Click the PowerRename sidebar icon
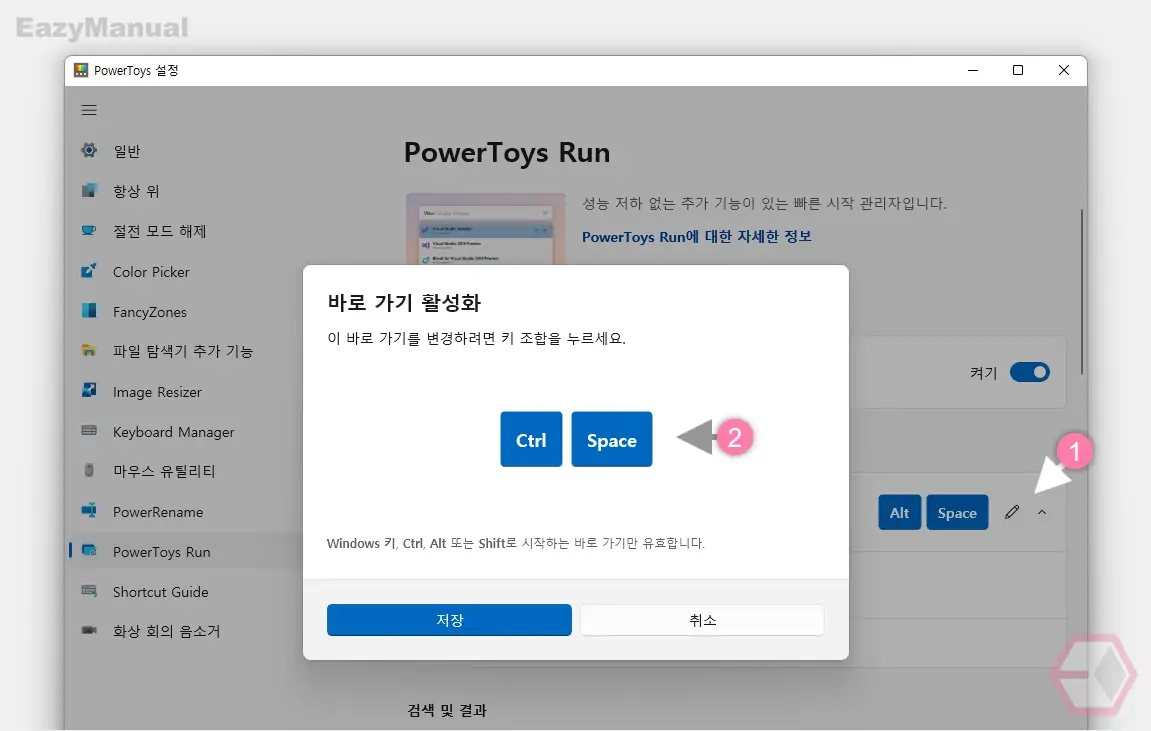This screenshot has width=1151, height=731. click(89, 511)
